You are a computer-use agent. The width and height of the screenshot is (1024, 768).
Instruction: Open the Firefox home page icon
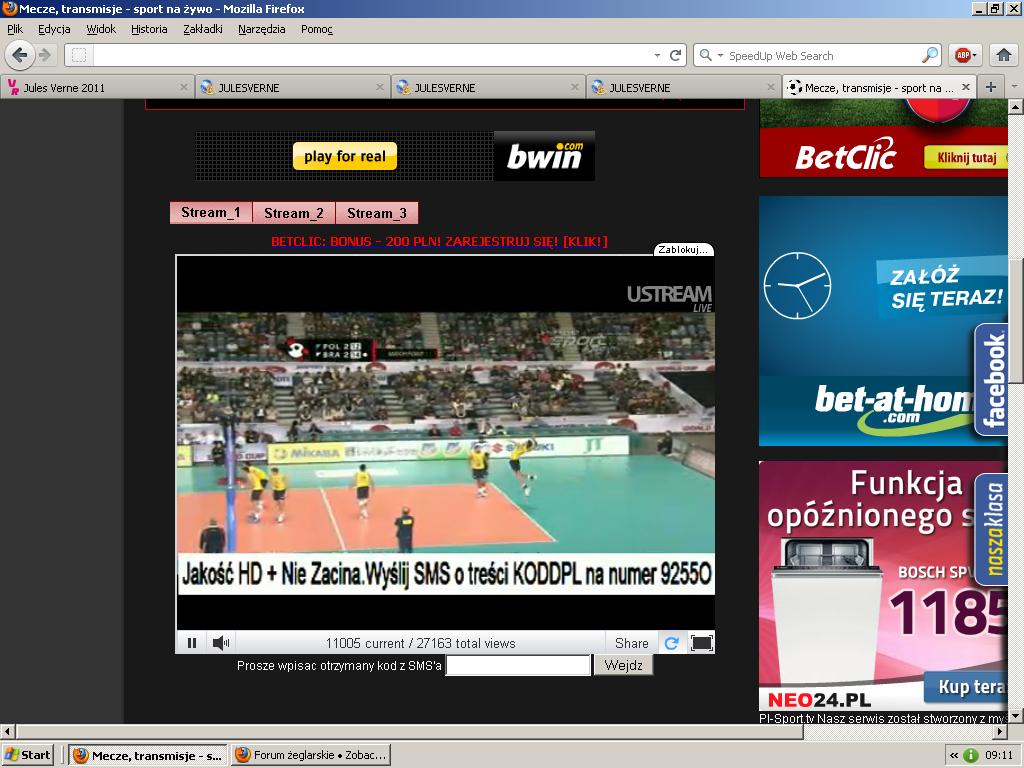(1004, 55)
